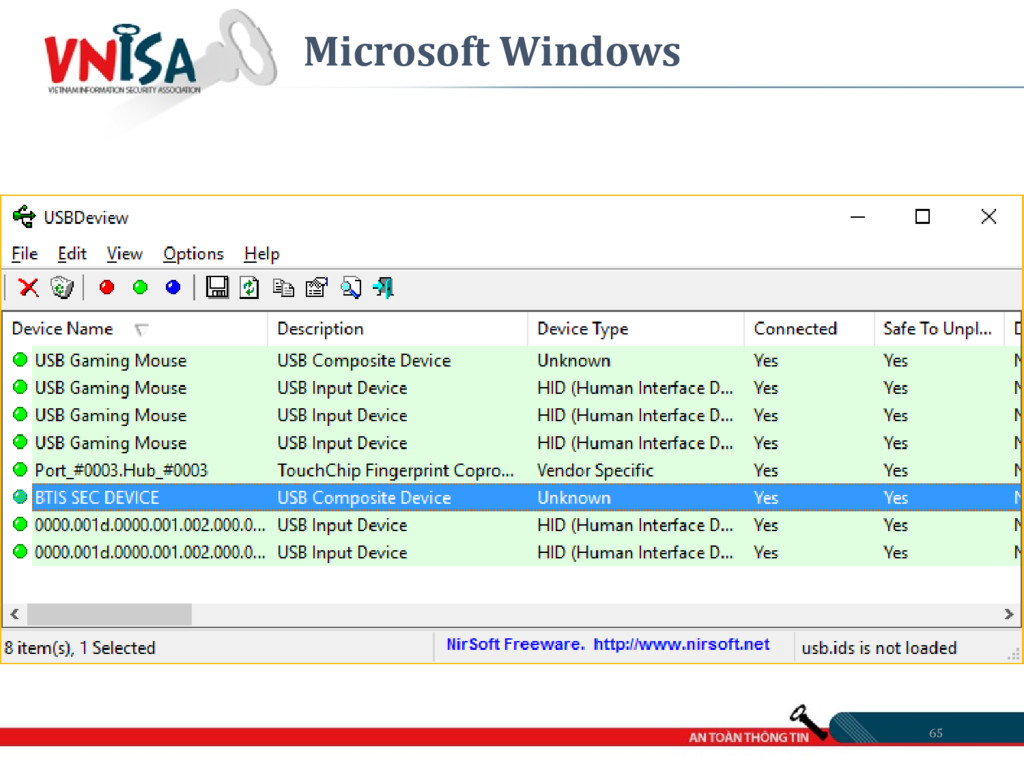Screen dimensions: 1024x768
Task: Sort by the Device Name column header
Action: tap(135, 328)
